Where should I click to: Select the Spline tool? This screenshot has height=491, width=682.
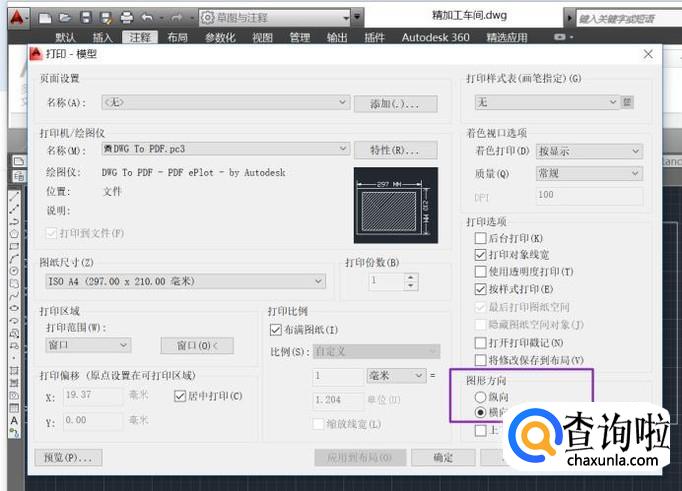[x=14, y=296]
